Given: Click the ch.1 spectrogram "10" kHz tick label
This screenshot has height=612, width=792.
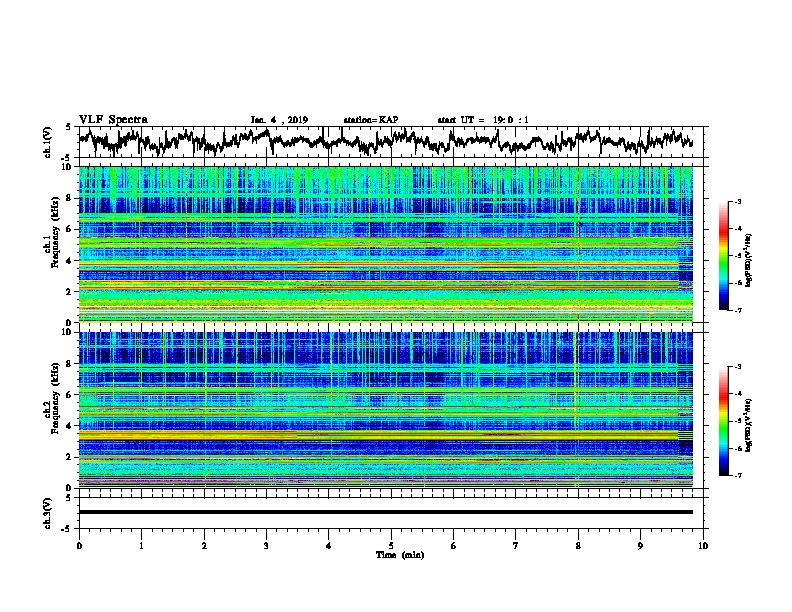Looking at the screenshot, I should [68, 168].
